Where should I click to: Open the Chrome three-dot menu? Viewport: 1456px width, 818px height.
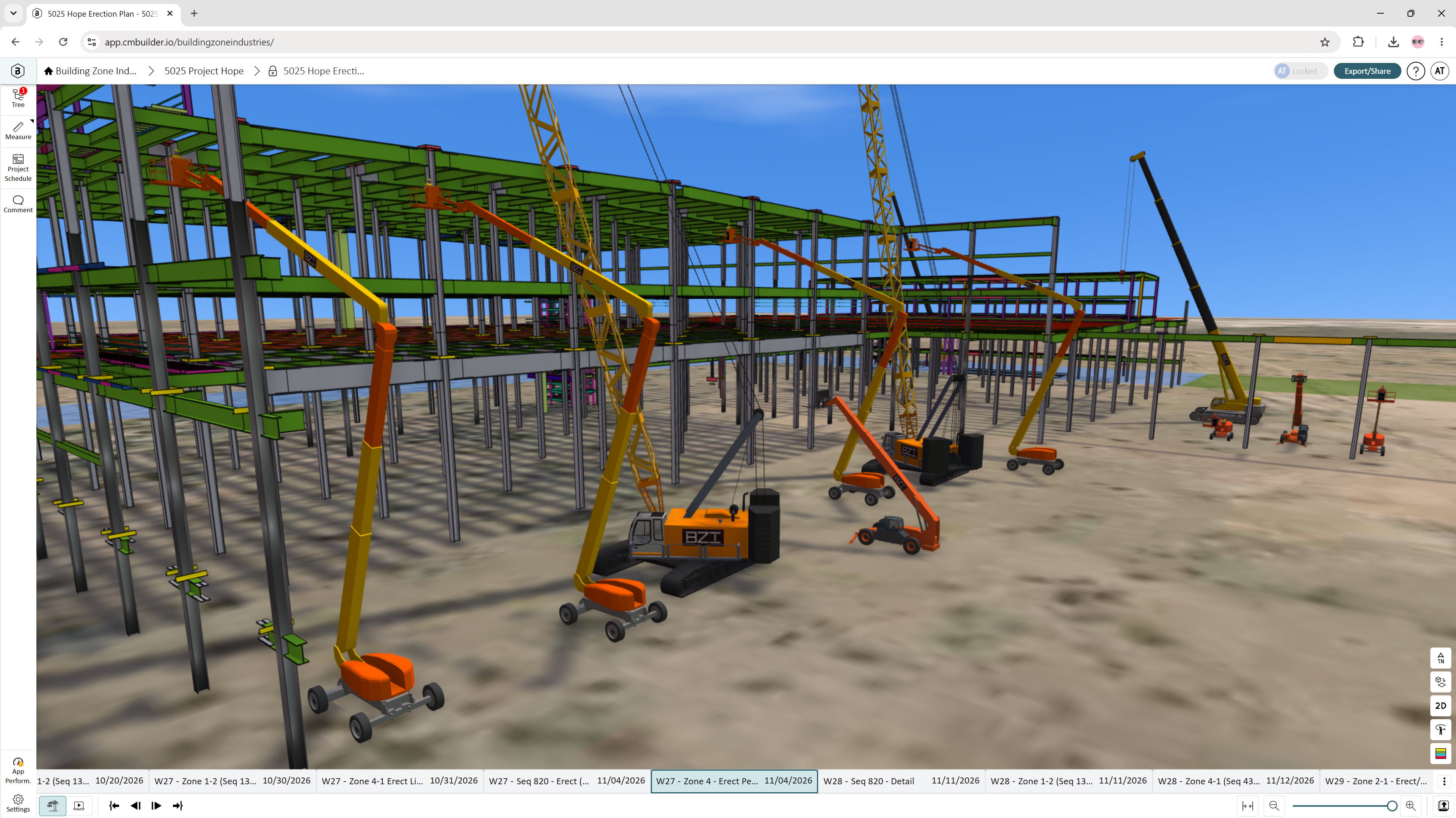(1441, 42)
